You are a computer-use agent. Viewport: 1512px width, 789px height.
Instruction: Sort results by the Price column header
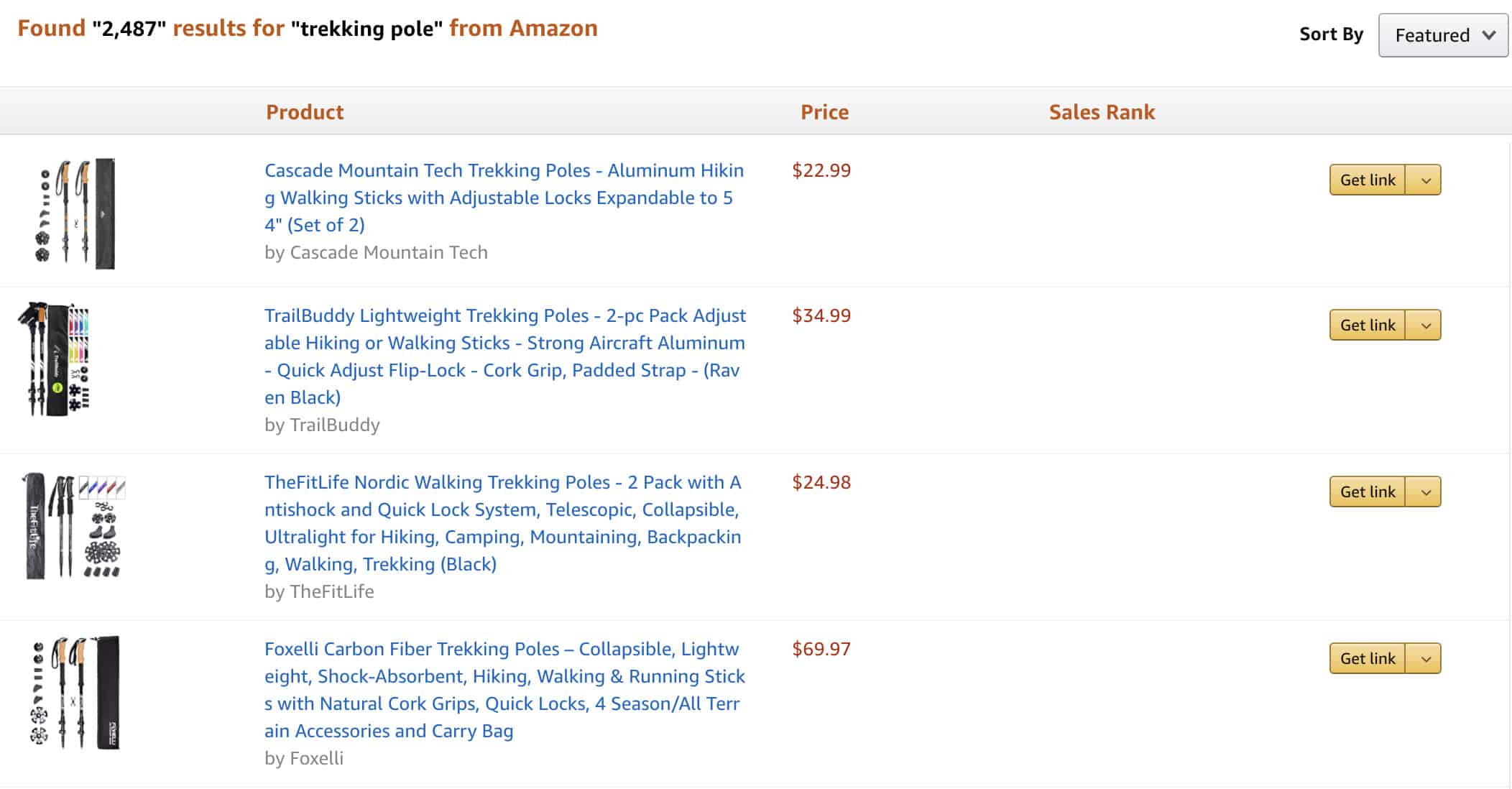coord(825,112)
